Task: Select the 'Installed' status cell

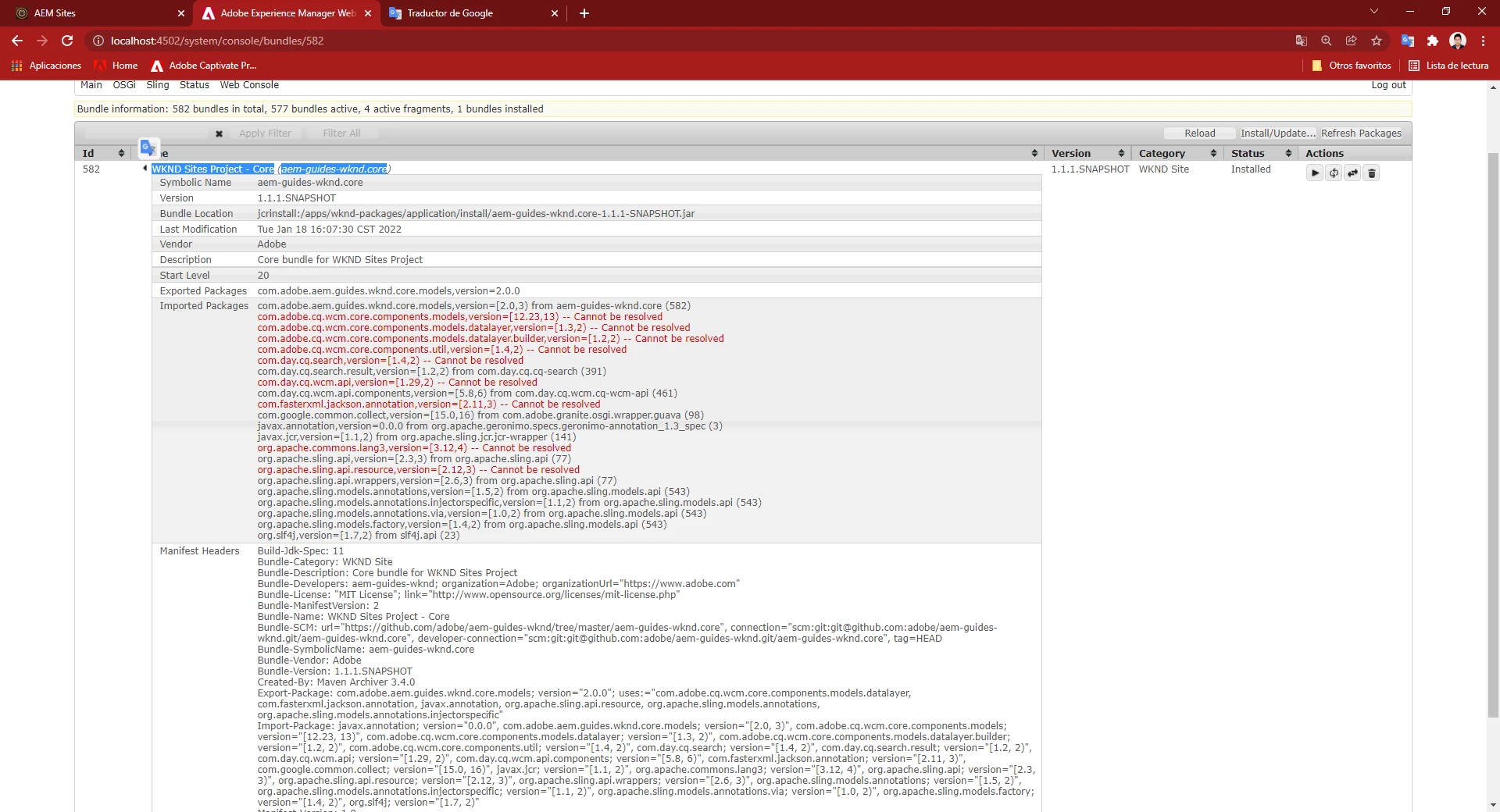Action: [1251, 169]
